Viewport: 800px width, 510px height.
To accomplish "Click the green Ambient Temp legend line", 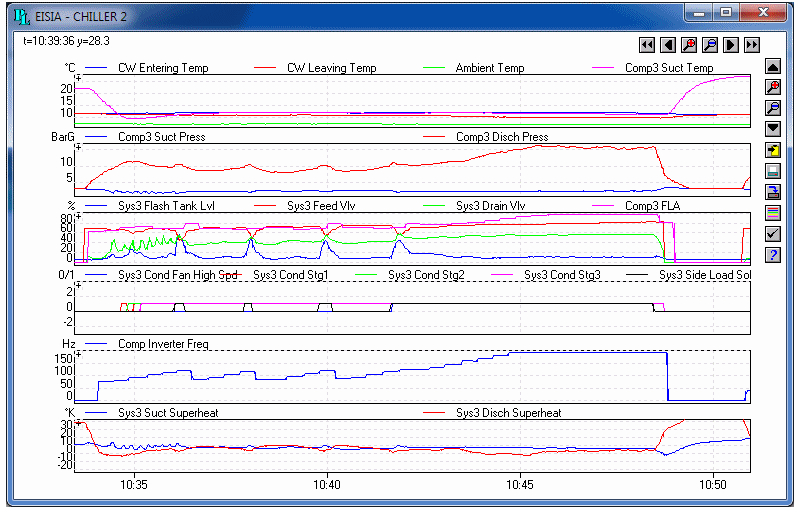I will [x=434, y=68].
